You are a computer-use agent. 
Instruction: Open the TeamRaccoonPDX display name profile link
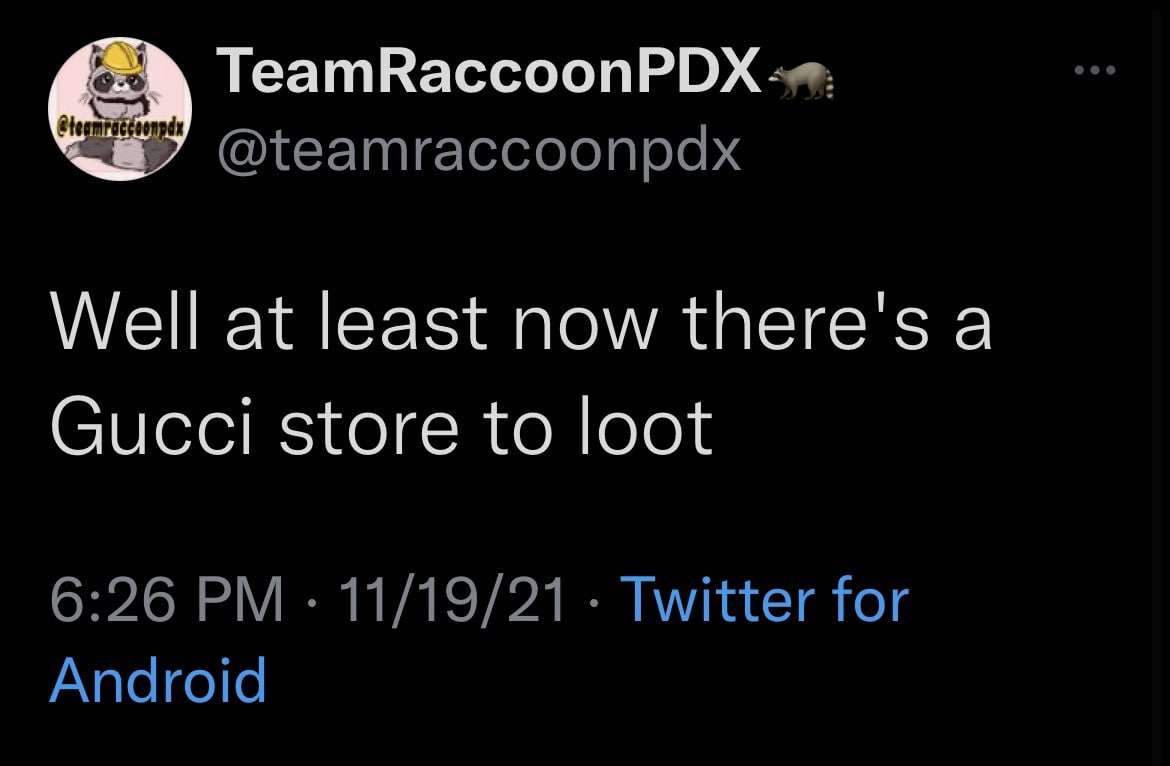click(490, 73)
